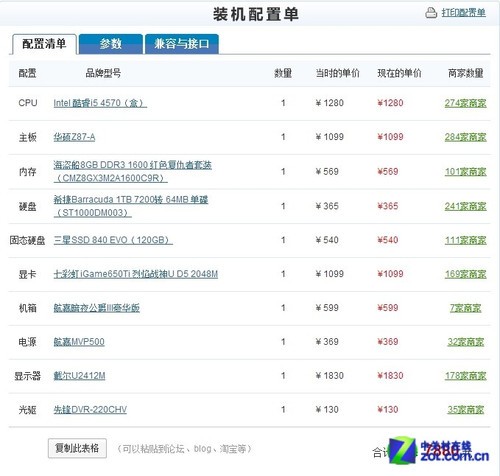Image resolution: width=500 pixels, height=476 pixels.
Task: Click the red ¥365 current price for the hard disk
Action: 387,206
